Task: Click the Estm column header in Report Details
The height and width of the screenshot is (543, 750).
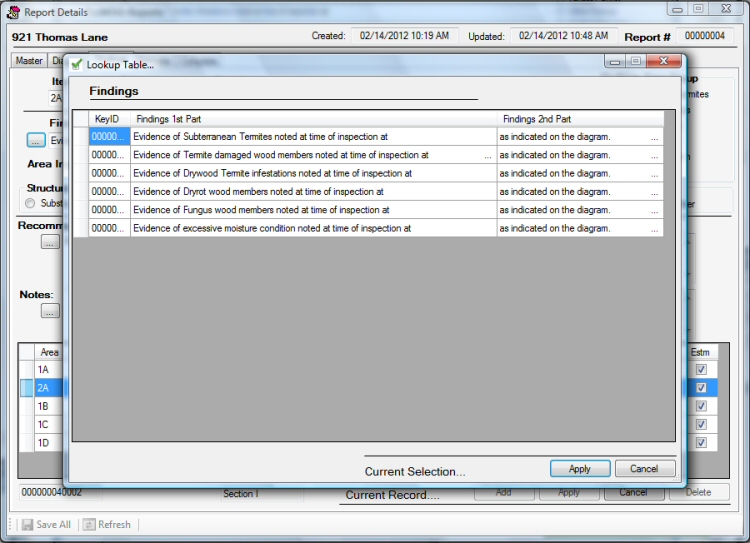Action: [701, 352]
